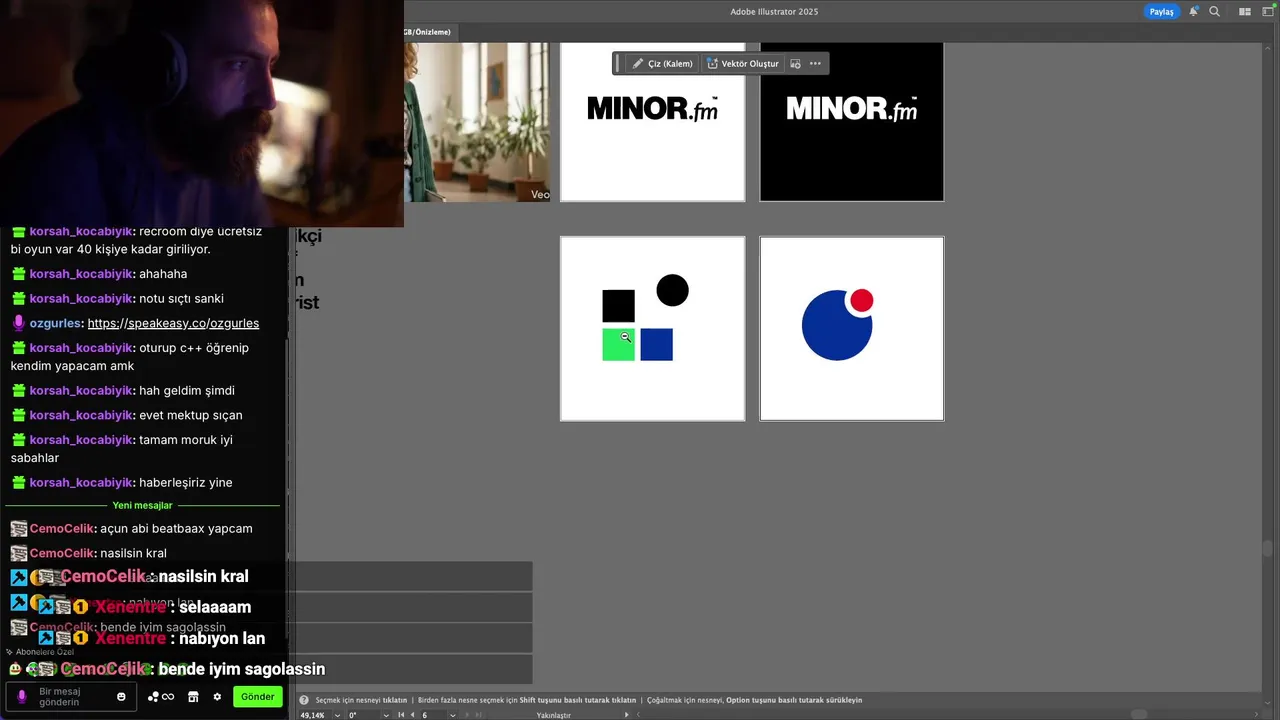The image size is (1280, 720).
Task: Open the notifications bell icon
Action: click(1193, 12)
